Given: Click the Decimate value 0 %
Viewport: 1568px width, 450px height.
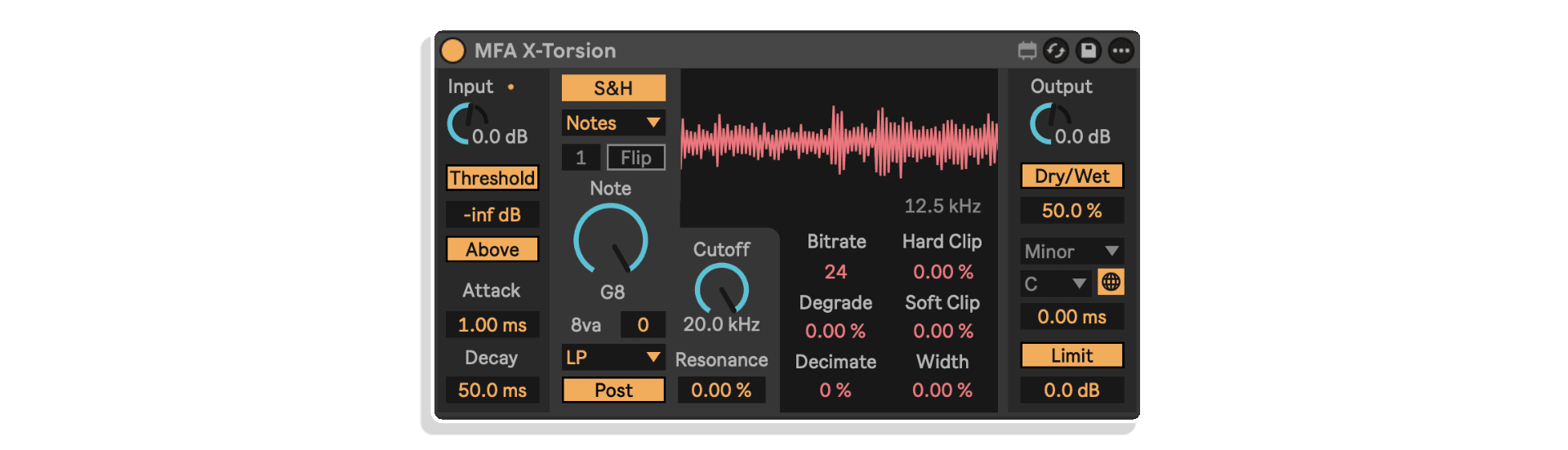Looking at the screenshot, I should coord(835,391).
